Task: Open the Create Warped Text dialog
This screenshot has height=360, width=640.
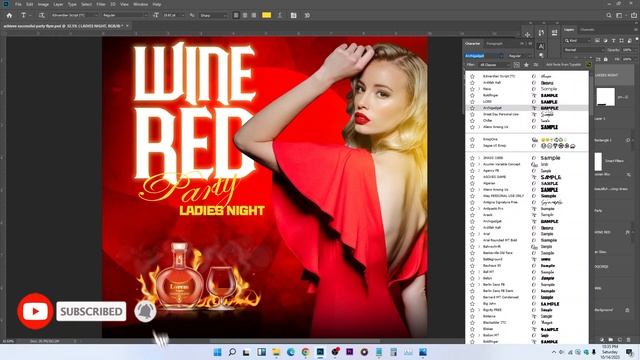Action: 280,15
